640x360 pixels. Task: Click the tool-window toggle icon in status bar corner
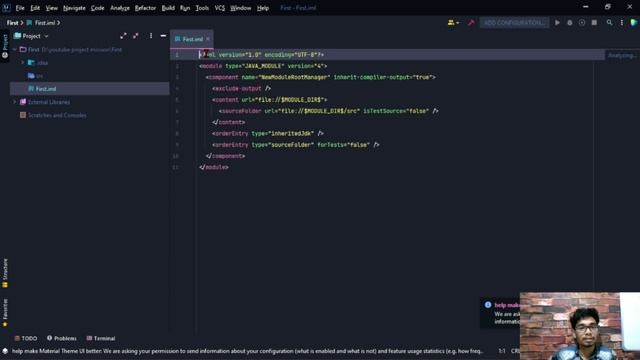click(x=5, y=351)
